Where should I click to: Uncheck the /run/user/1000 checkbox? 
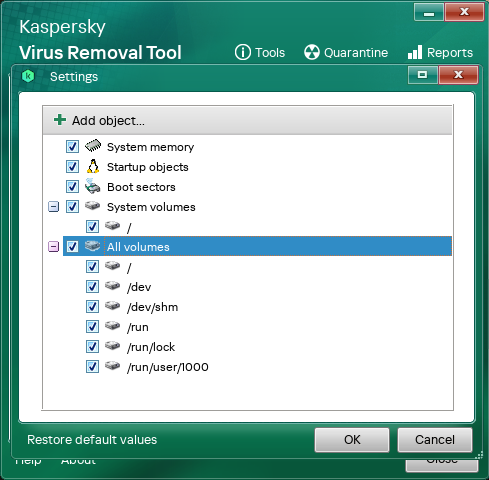92,366
